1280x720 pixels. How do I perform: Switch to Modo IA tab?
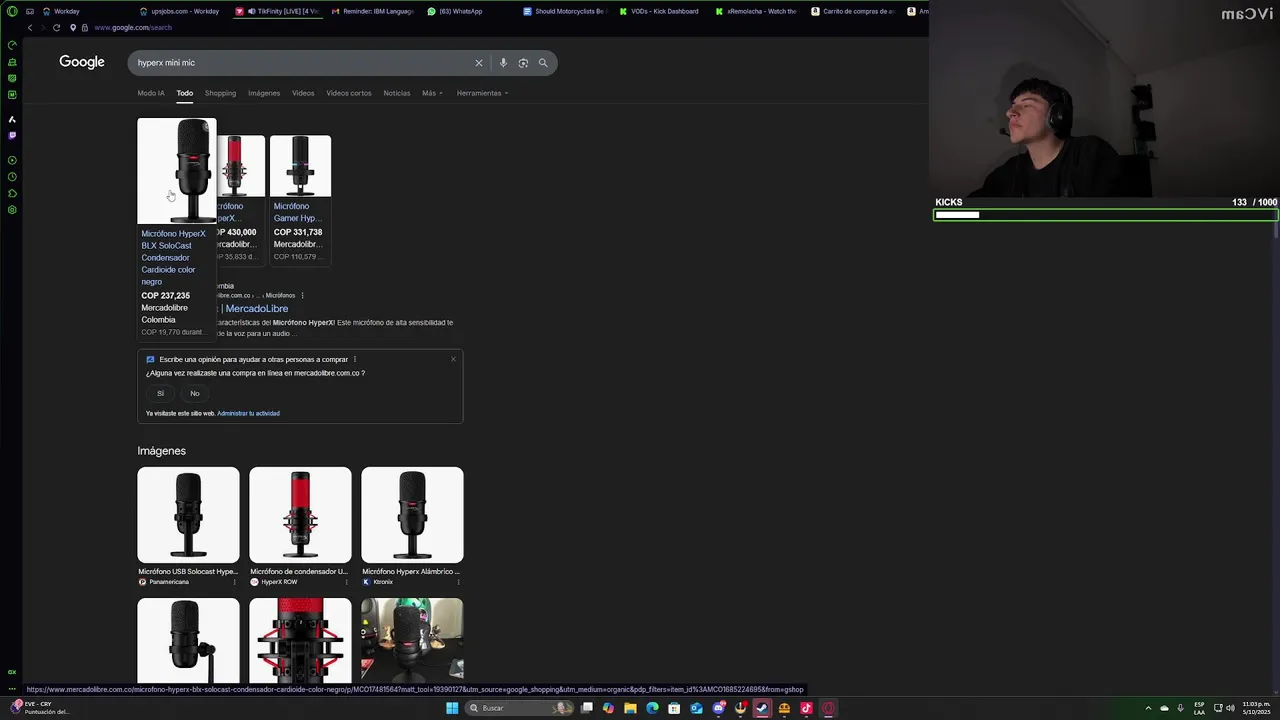tap(151, 93)
